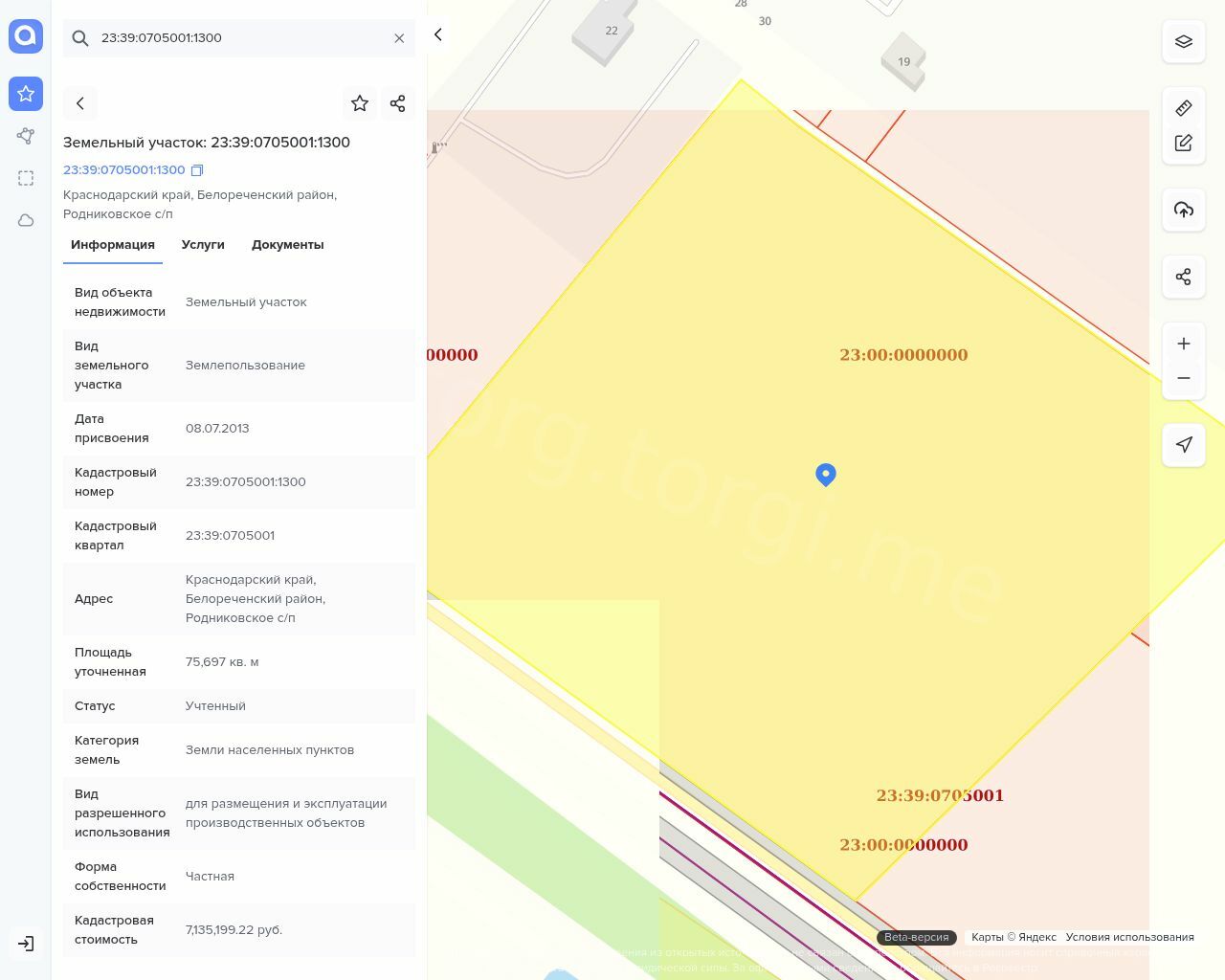The height and width of the screenshot is (980, 1225).
Task: Share this land parcel card
Action: pos(398,103)
